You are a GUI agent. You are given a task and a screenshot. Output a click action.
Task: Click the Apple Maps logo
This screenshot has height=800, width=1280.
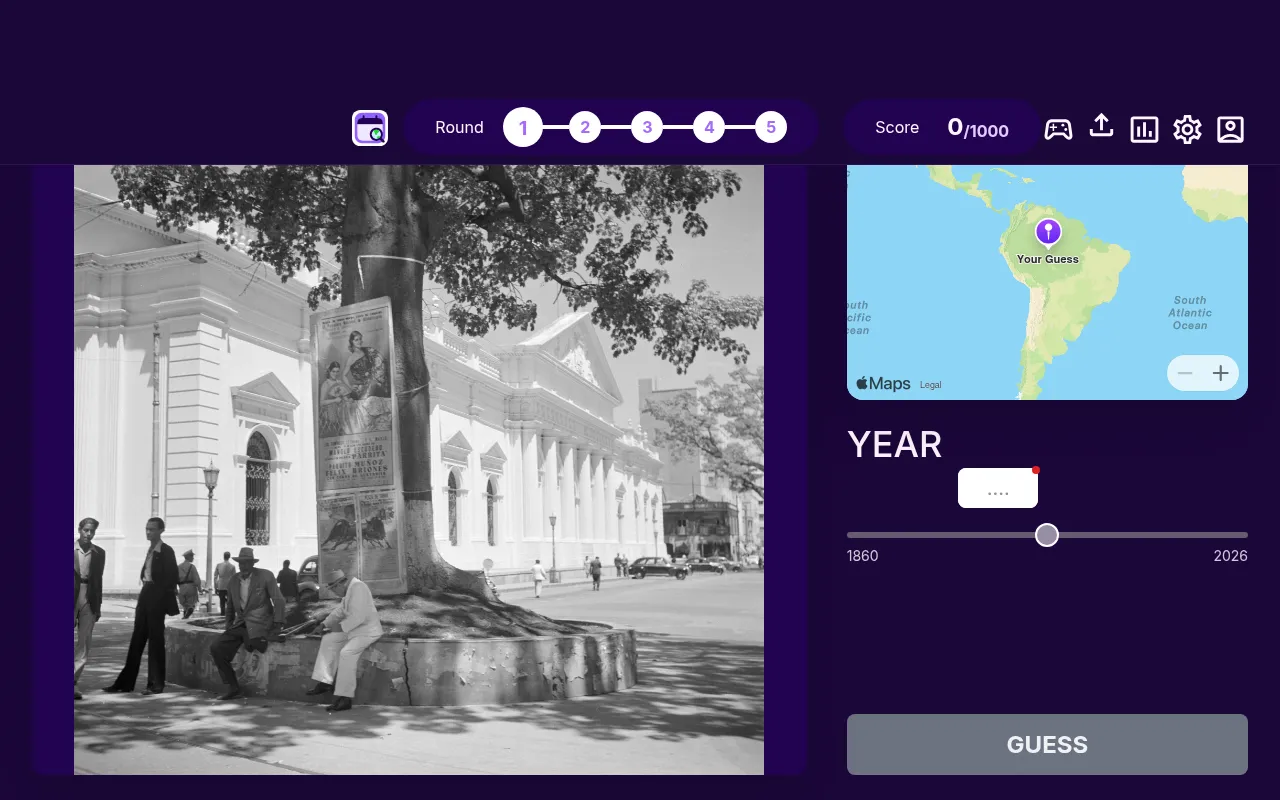(x=883, y=383)
